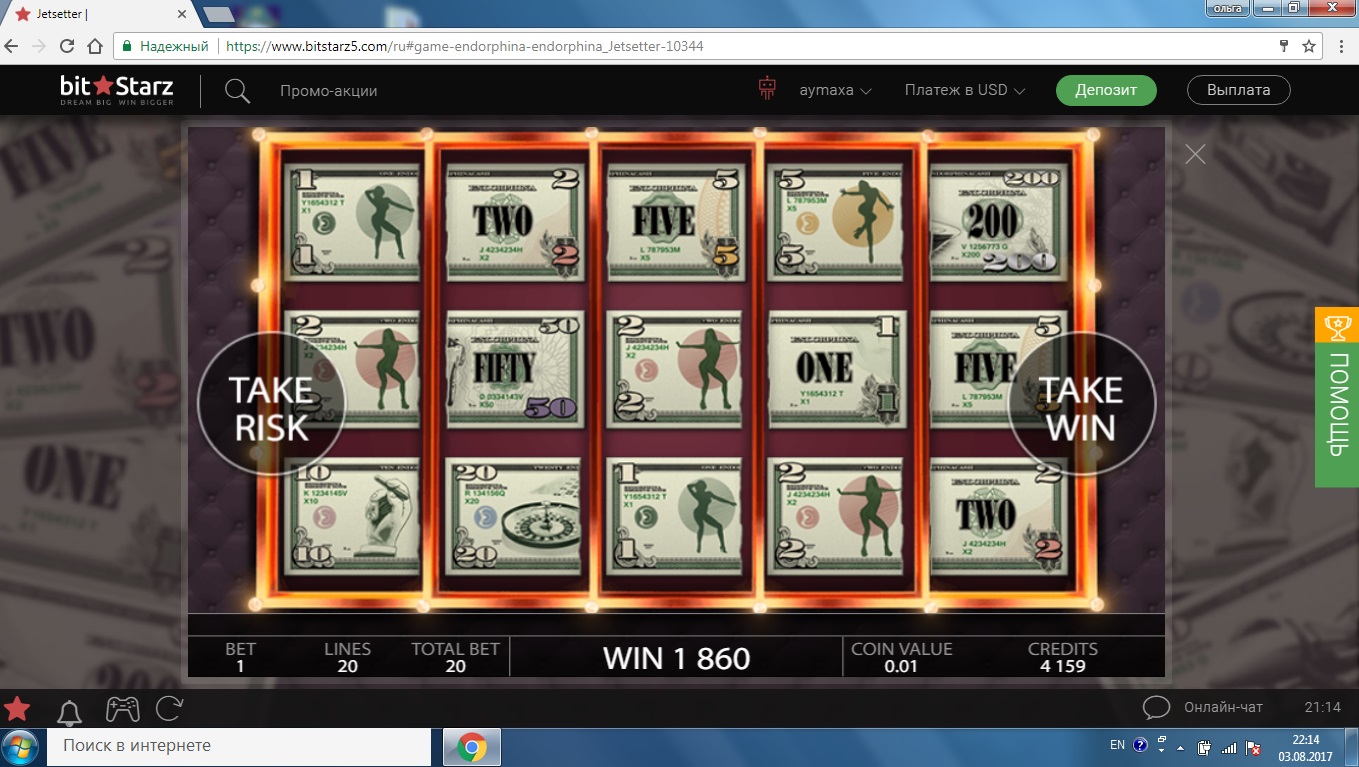Open the Выплата withdrawal page
Screen dimensions: 1359x767
[1238, 90]
